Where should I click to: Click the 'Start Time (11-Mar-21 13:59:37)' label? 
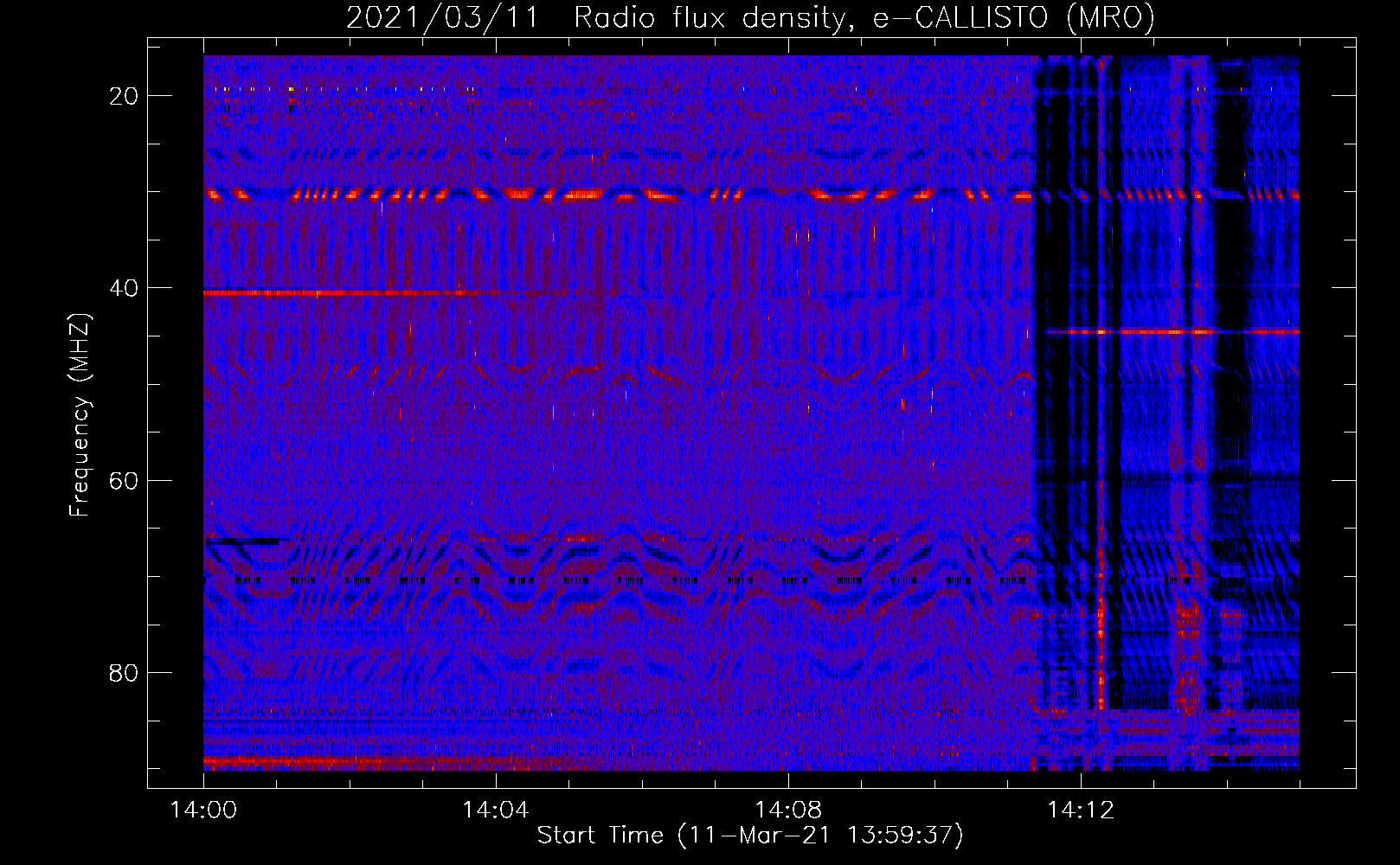[750, 836]
